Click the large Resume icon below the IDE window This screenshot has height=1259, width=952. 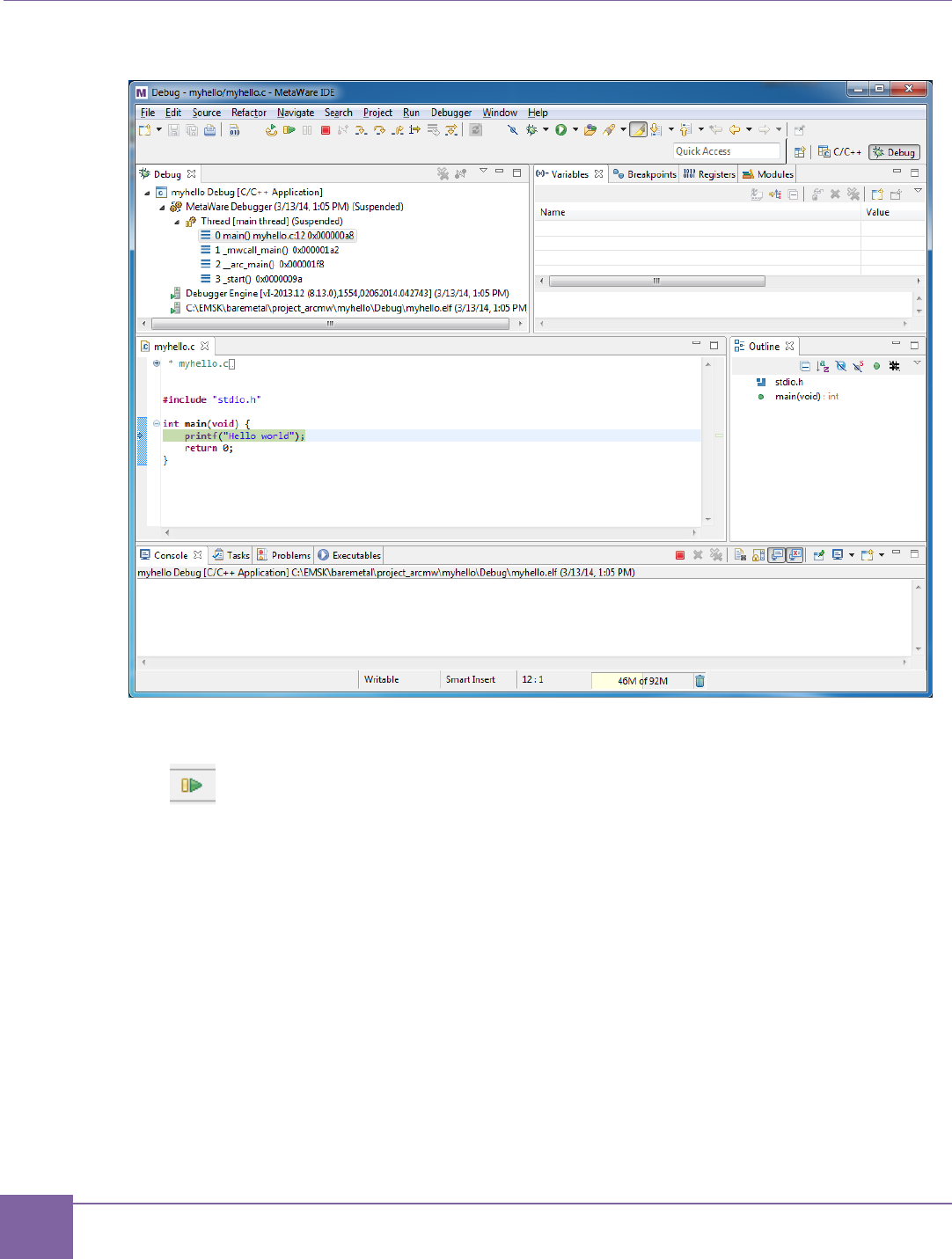tap(192, 785)
